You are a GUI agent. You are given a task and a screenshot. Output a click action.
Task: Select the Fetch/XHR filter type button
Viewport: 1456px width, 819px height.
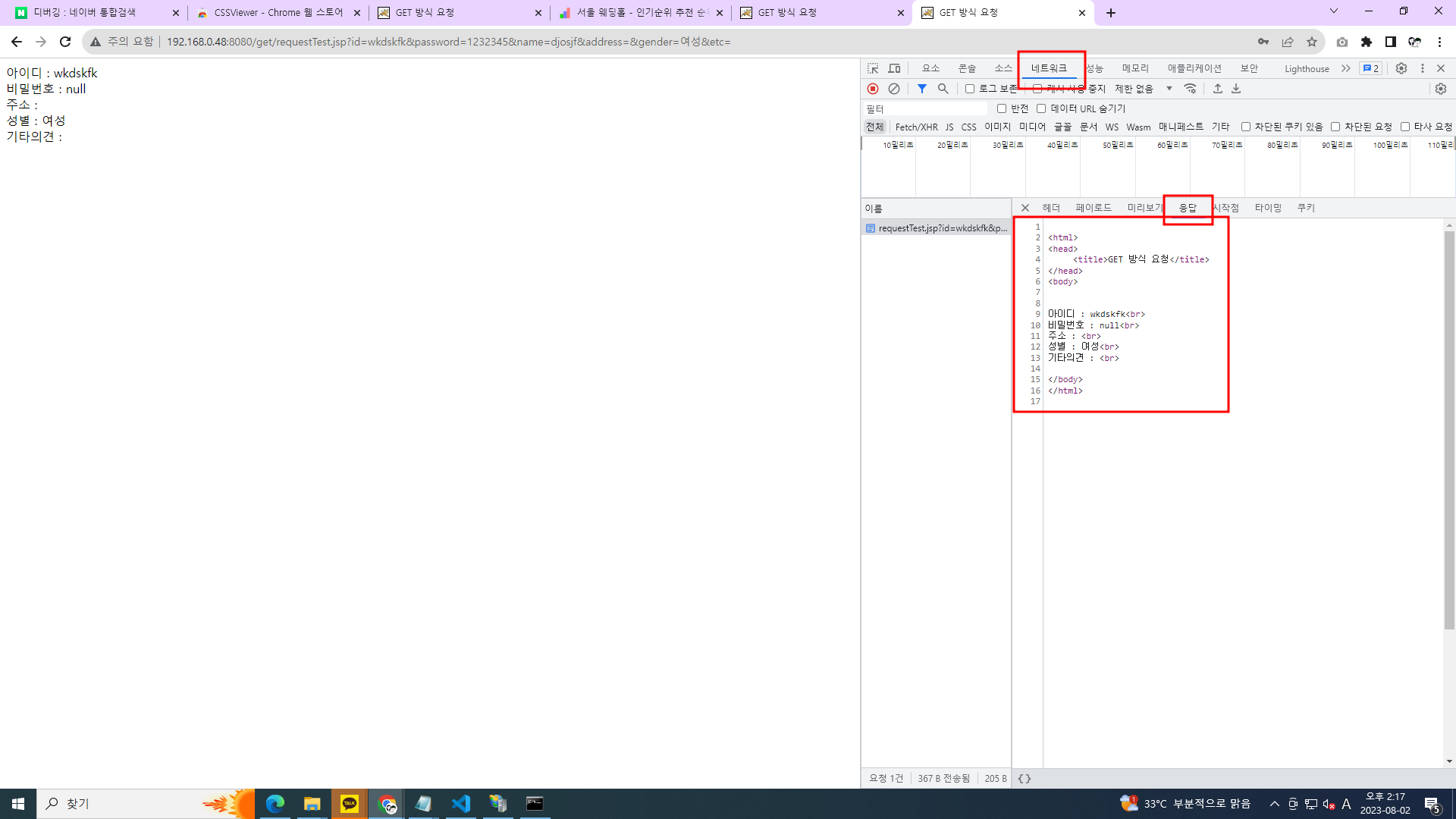point(916,127)
